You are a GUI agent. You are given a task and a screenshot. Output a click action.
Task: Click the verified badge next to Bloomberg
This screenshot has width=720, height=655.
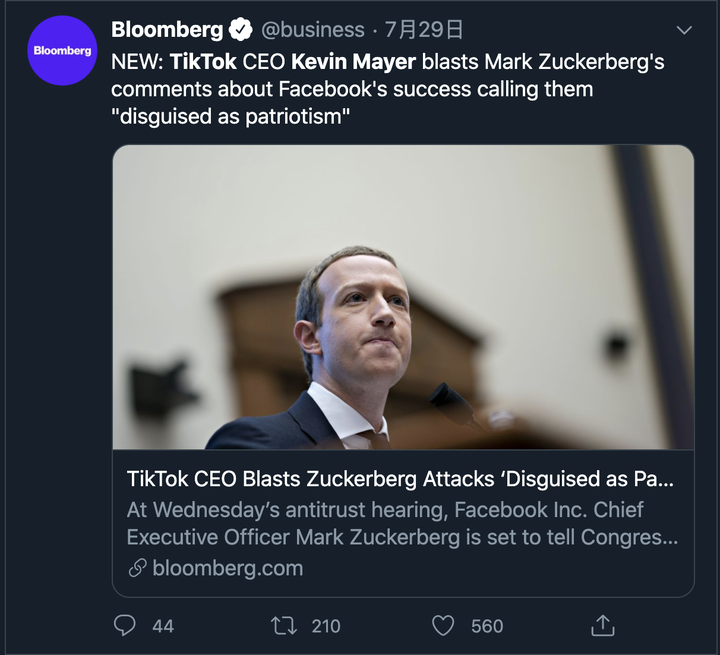click(x=241, y=31)
